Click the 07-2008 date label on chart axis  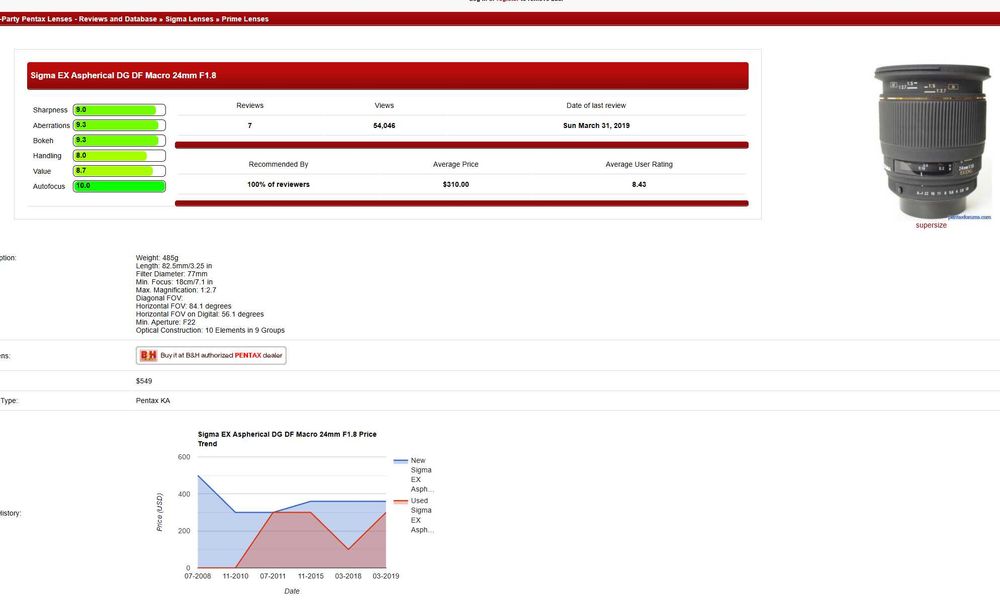(x=198, y=576)
